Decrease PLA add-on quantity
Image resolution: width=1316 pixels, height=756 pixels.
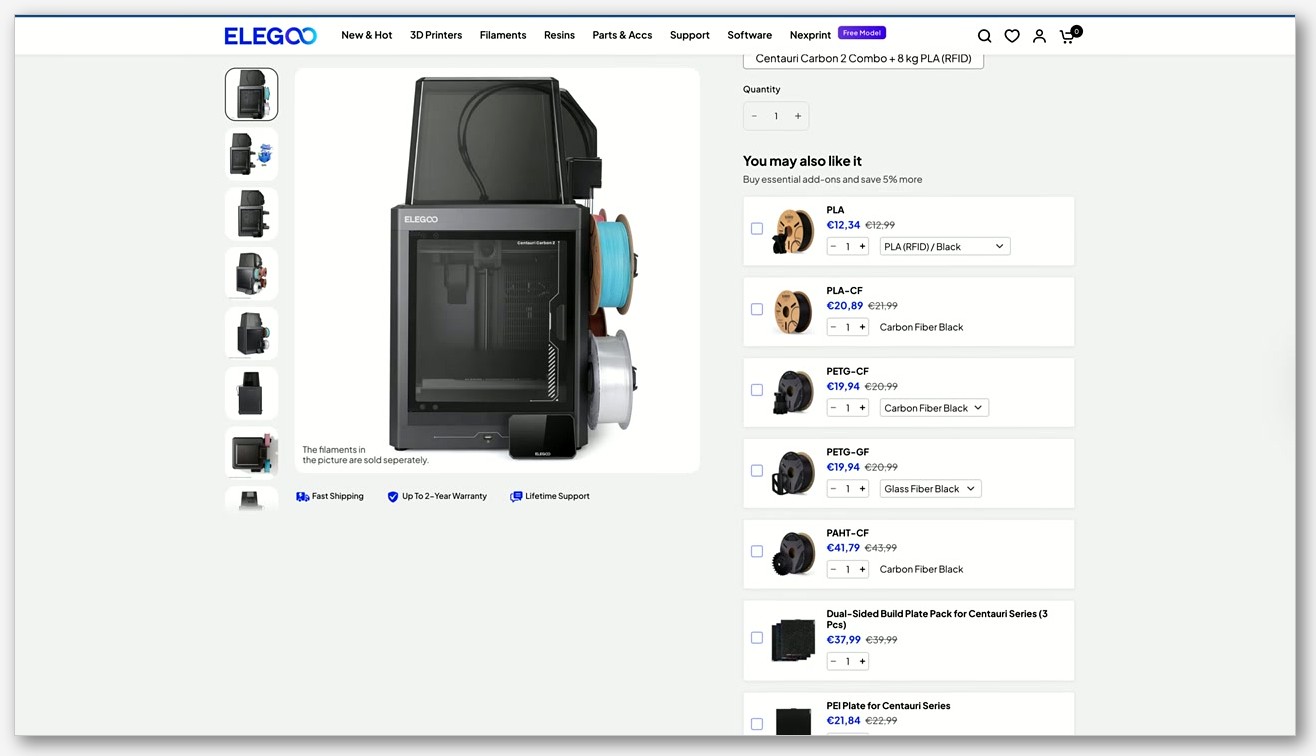833,246
